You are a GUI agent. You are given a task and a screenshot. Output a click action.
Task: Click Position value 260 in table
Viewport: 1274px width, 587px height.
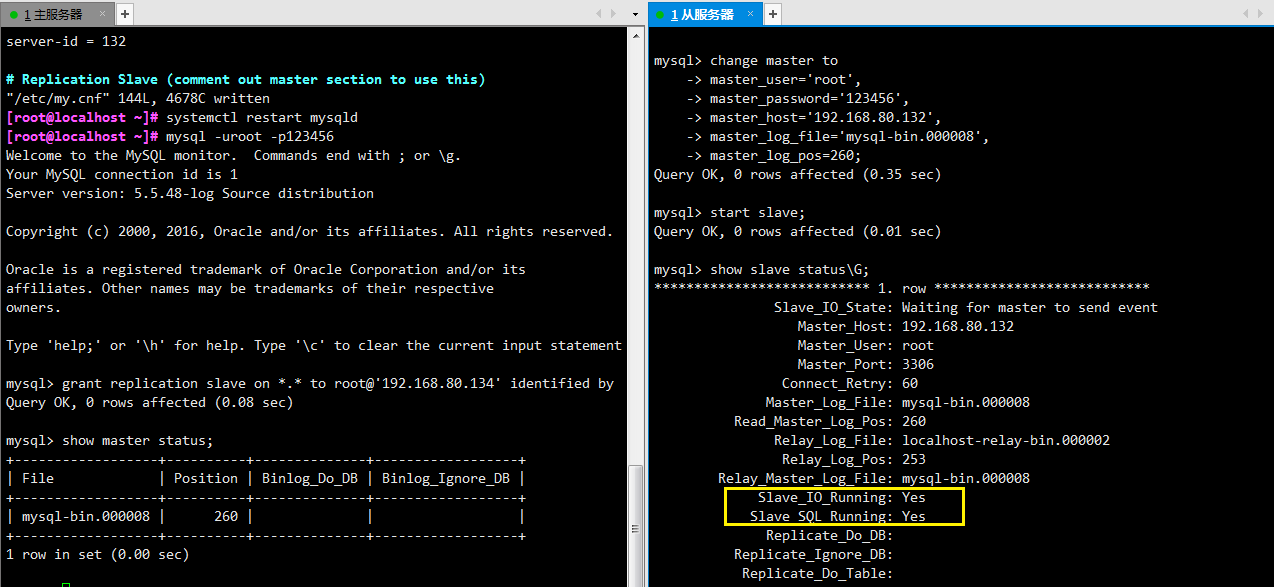pos(226,516)
